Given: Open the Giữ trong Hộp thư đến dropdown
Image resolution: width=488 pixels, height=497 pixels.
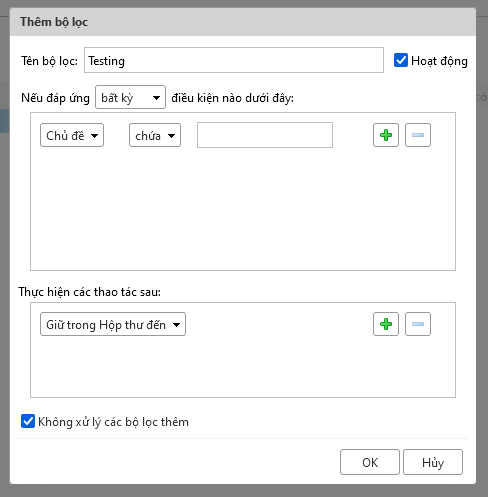Looking at the screenshot, I should 113,324.
